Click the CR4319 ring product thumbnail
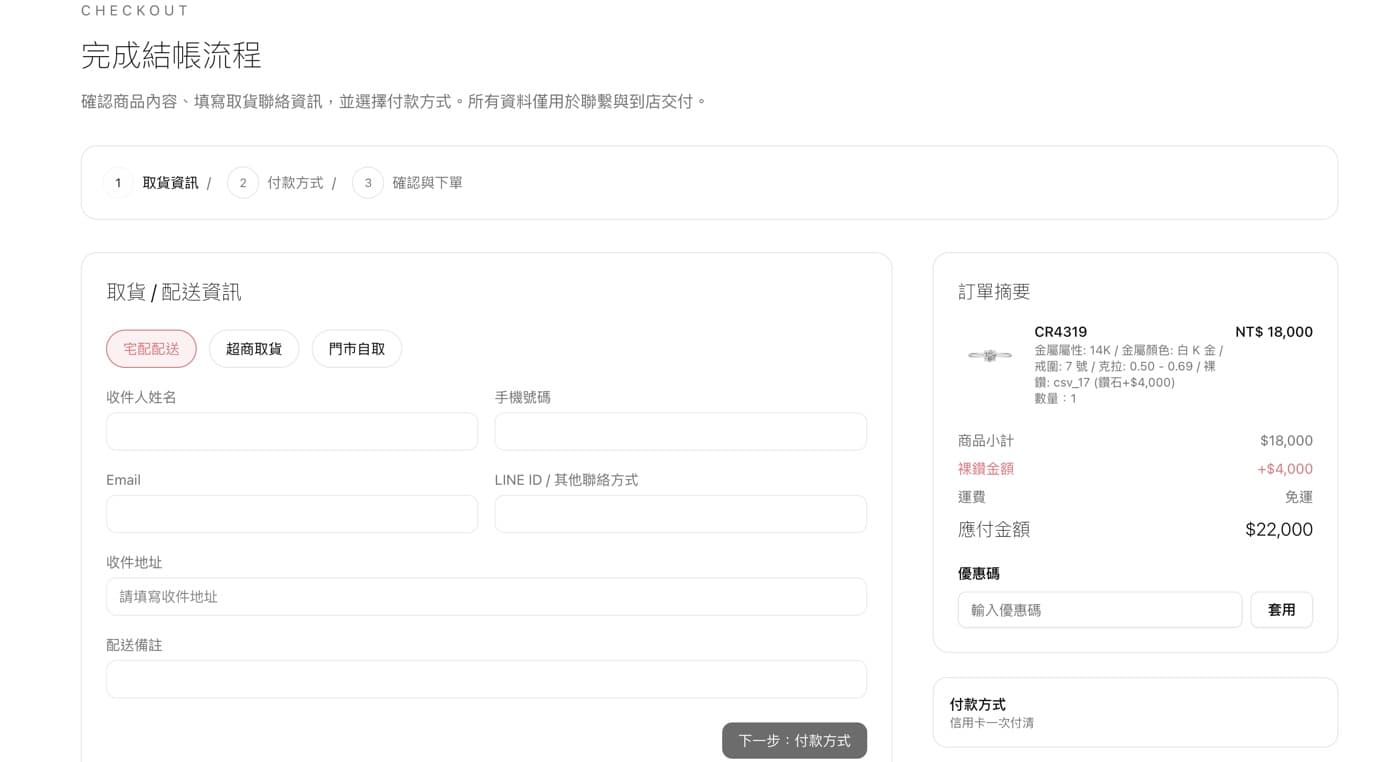 pyautogui.click(x=990, y=355)
